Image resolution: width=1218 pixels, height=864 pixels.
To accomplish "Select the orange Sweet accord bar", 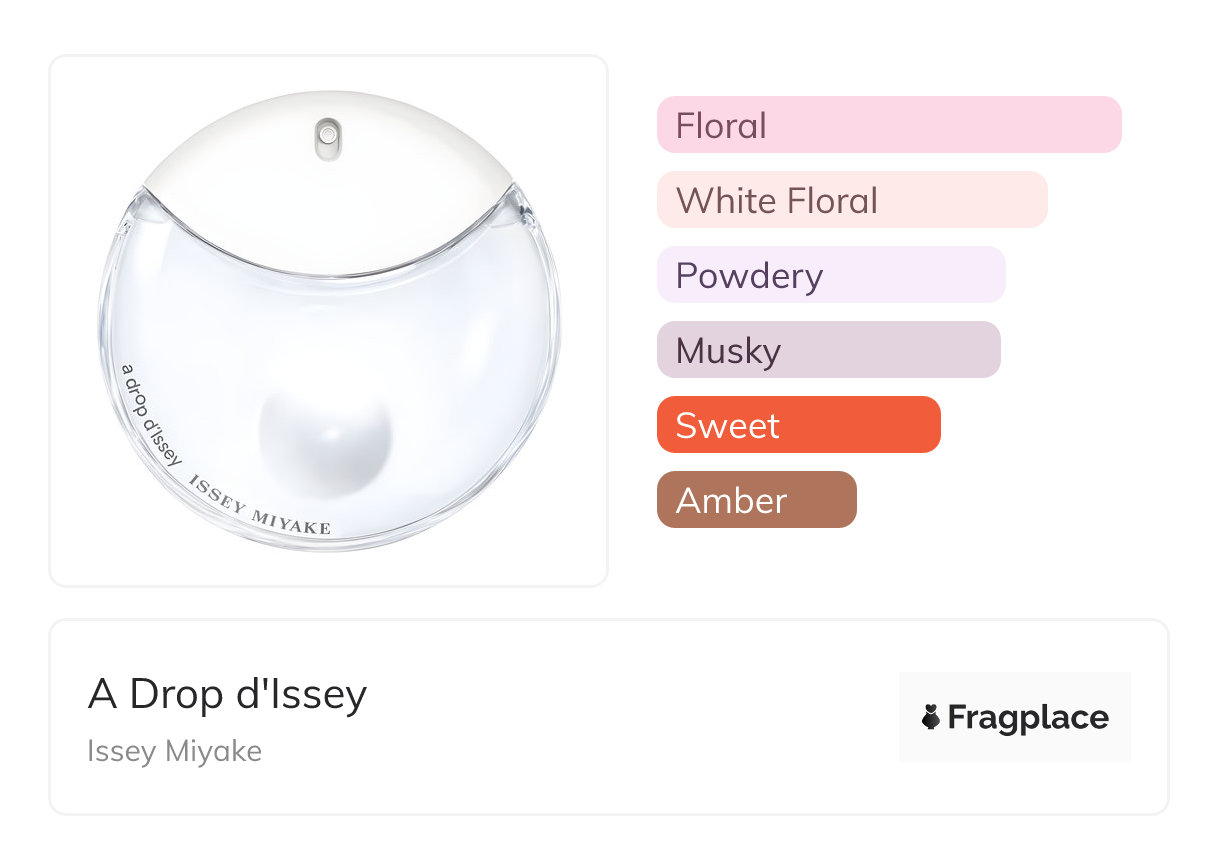I will pyautogui.click(x=798, y=425).
